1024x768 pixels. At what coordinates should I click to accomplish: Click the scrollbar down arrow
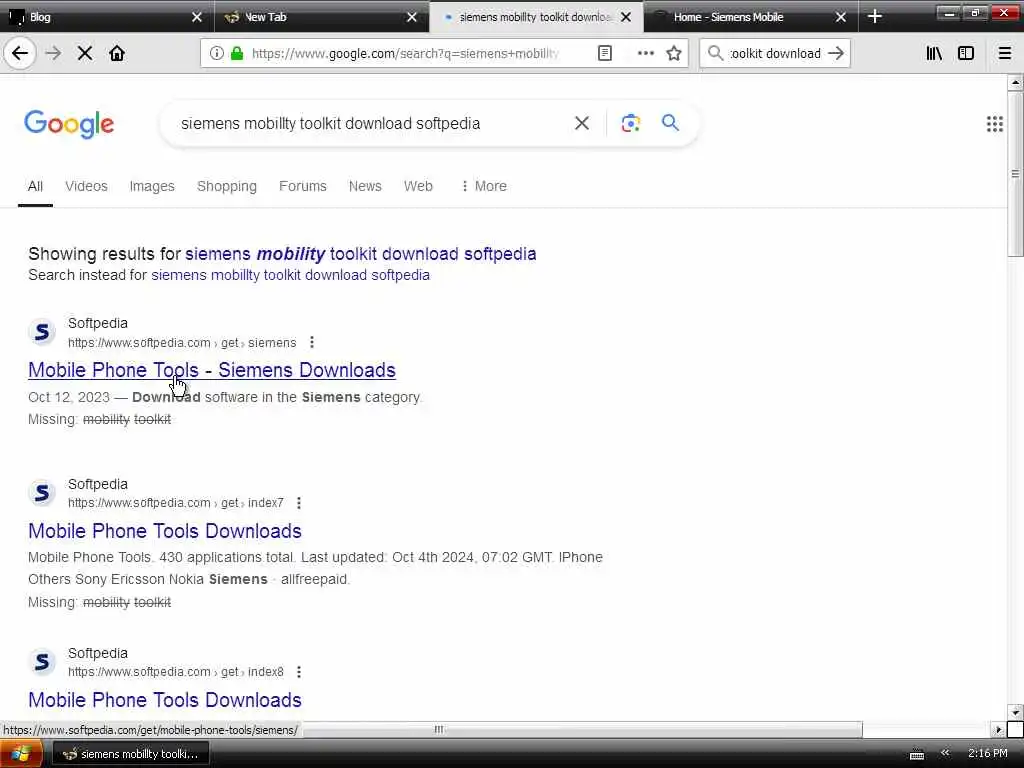coord(1015,712)
